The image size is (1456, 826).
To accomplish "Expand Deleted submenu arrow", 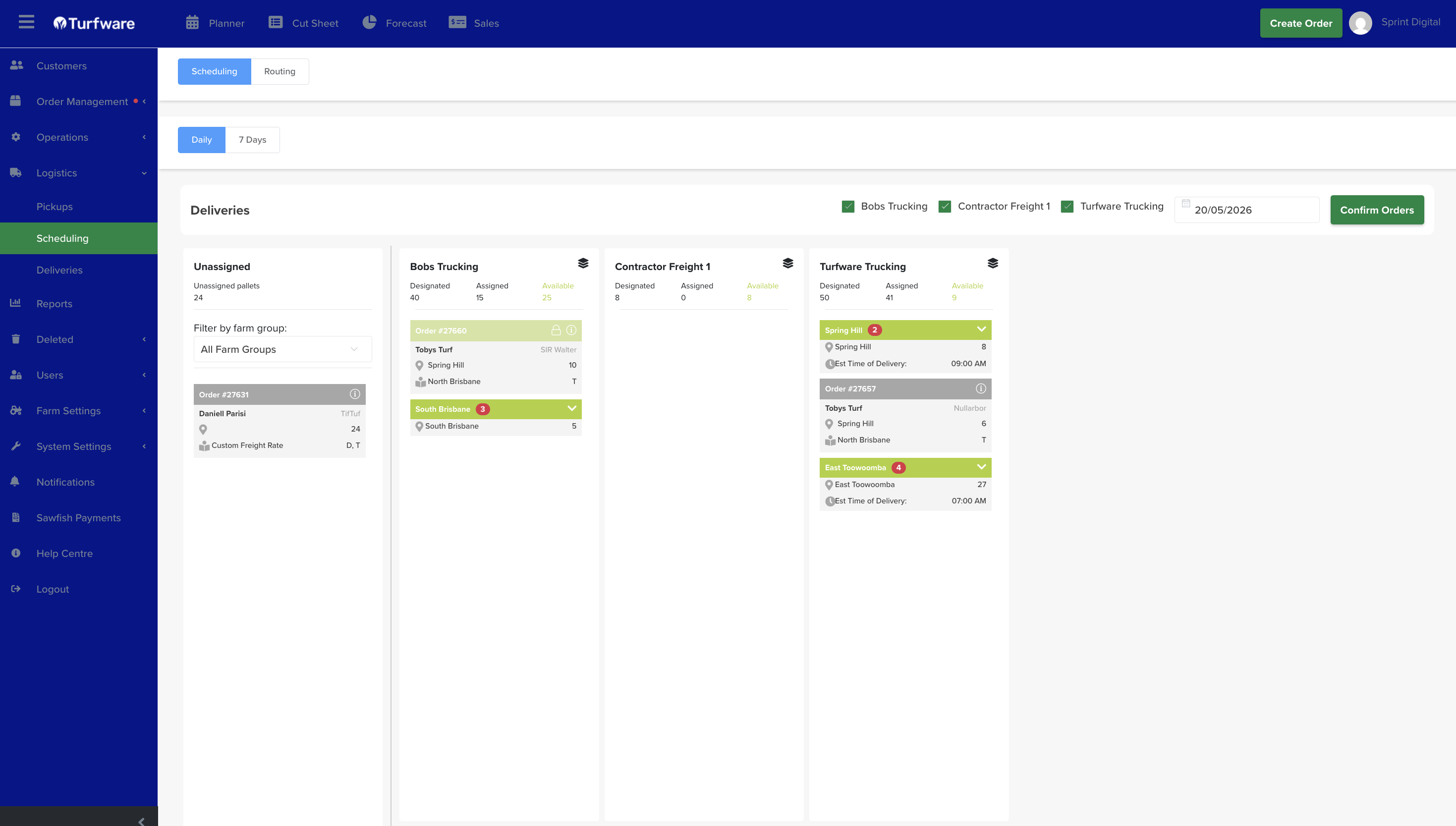I will coord(144,339).
